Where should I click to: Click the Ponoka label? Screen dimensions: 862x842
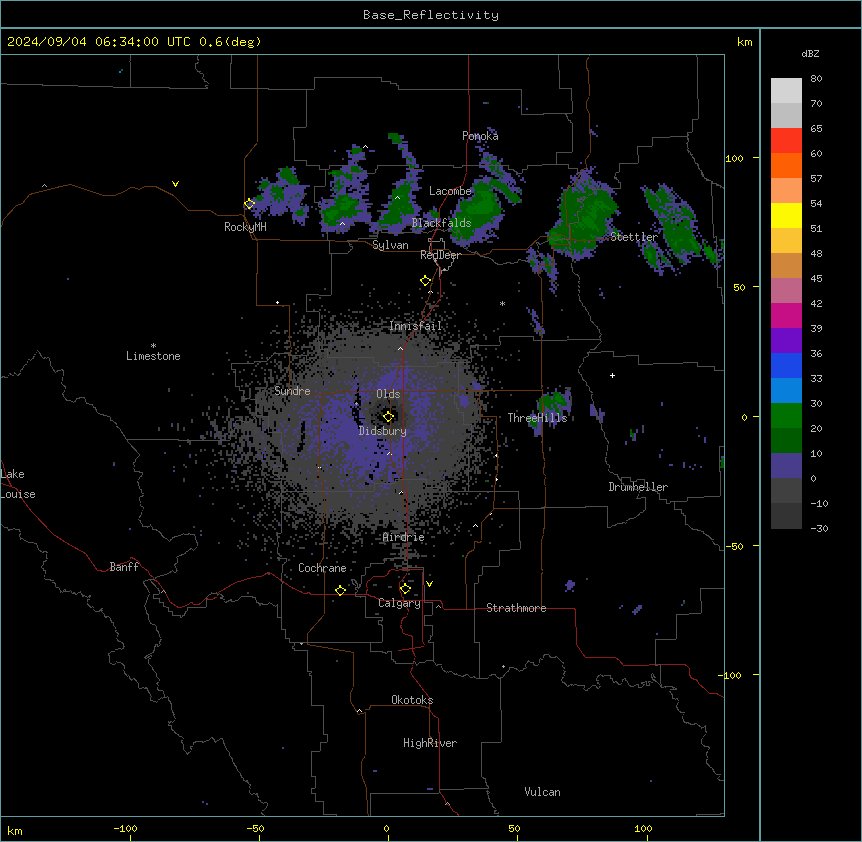[x=480, y=136]
